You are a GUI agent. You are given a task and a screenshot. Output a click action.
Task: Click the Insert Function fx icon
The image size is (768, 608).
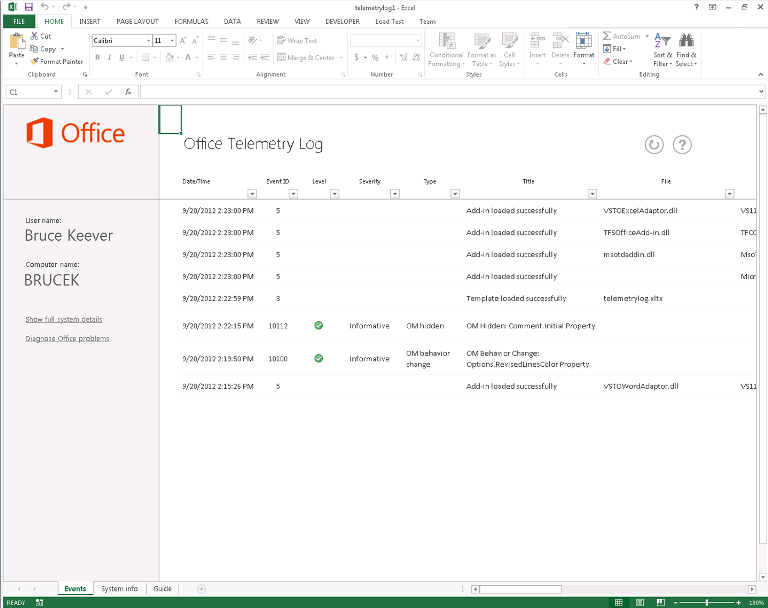[128, 92]
